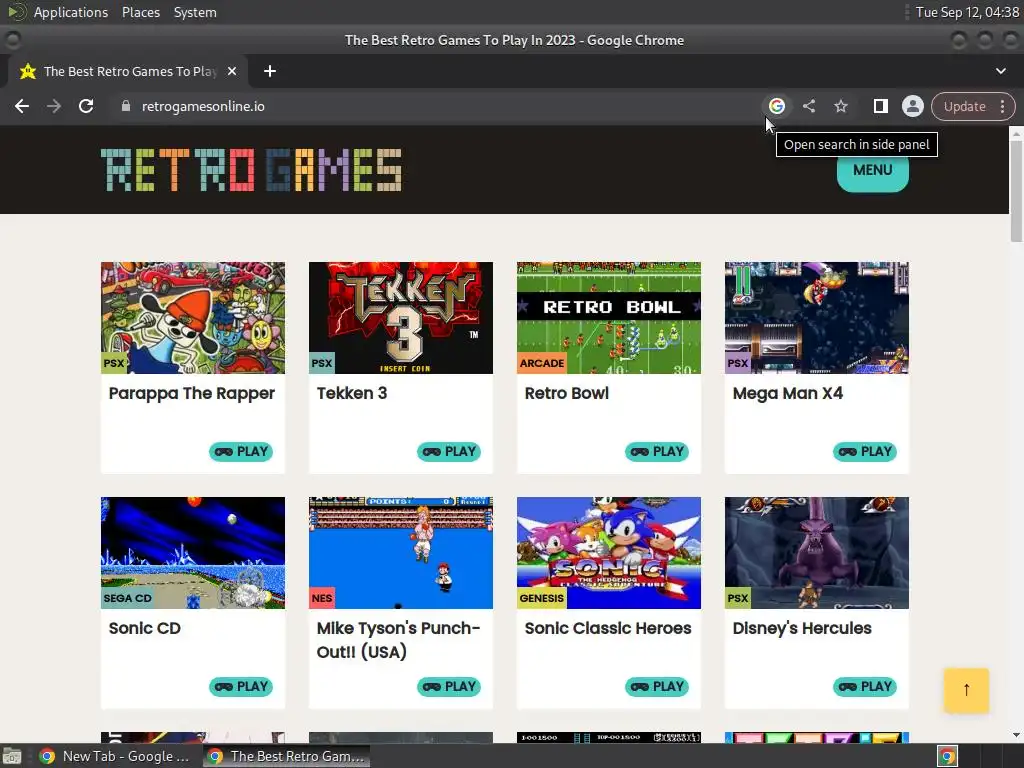Play Retro Bowl
Screen dimensions: 1024x768
point(657,452)
